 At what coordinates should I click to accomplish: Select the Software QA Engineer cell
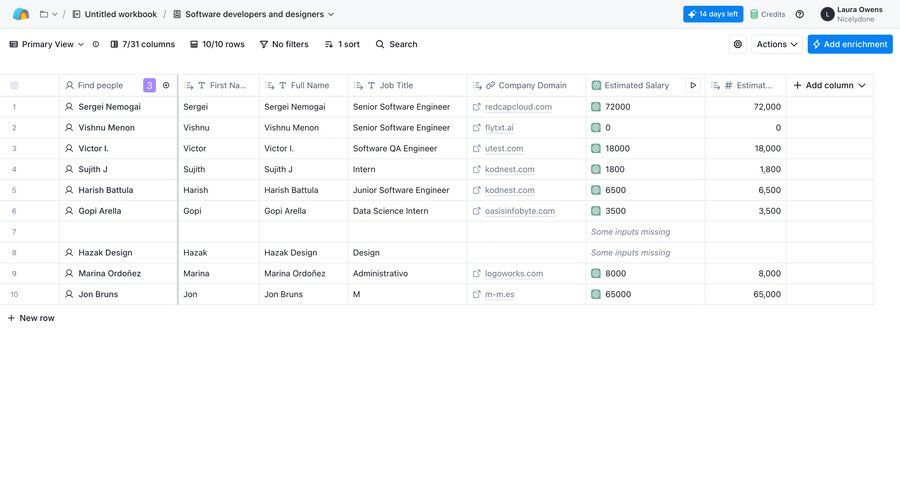click(x=408, y=148)
